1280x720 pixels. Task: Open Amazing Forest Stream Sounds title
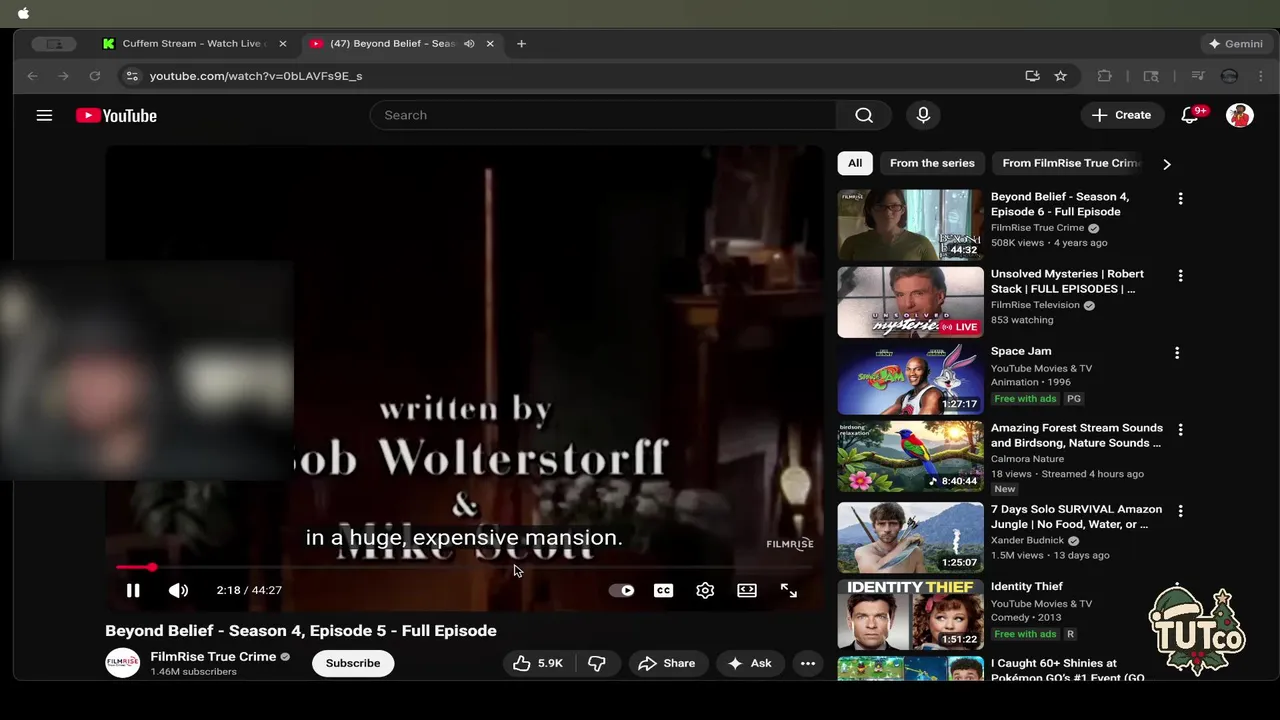click(x=1076, y=435)
